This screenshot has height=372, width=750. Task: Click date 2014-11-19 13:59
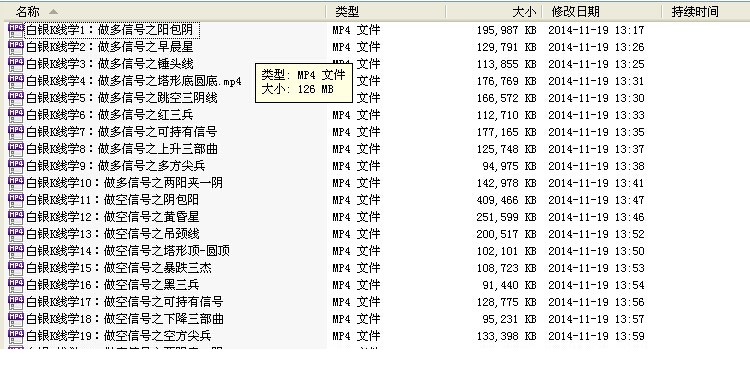click(596, 336)
